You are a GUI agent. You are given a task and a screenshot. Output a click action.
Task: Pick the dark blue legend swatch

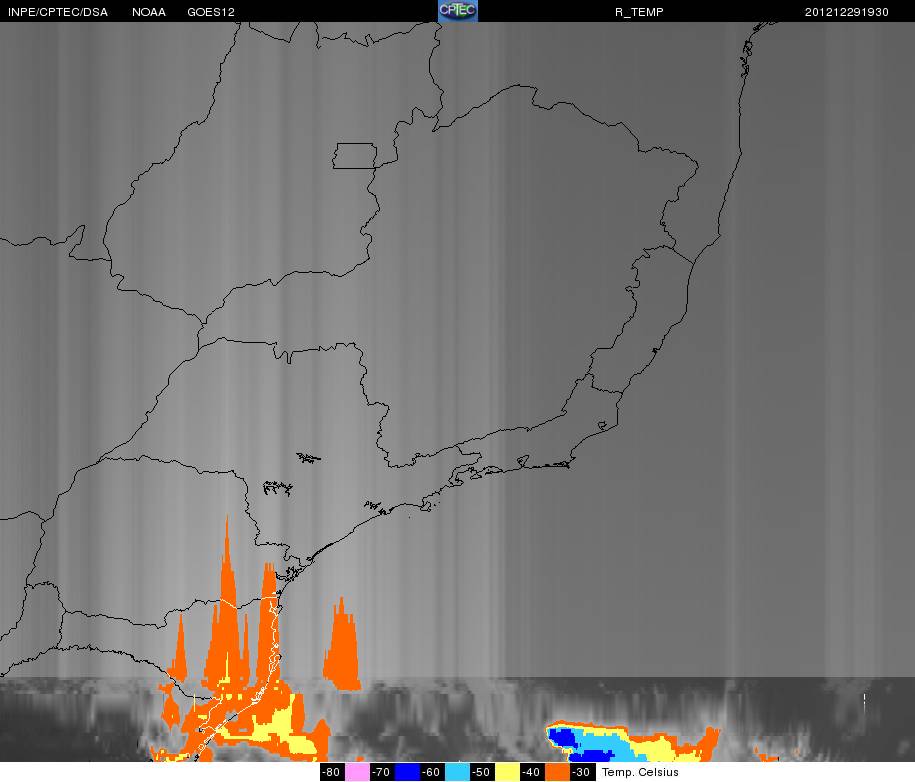coord(407,772)
